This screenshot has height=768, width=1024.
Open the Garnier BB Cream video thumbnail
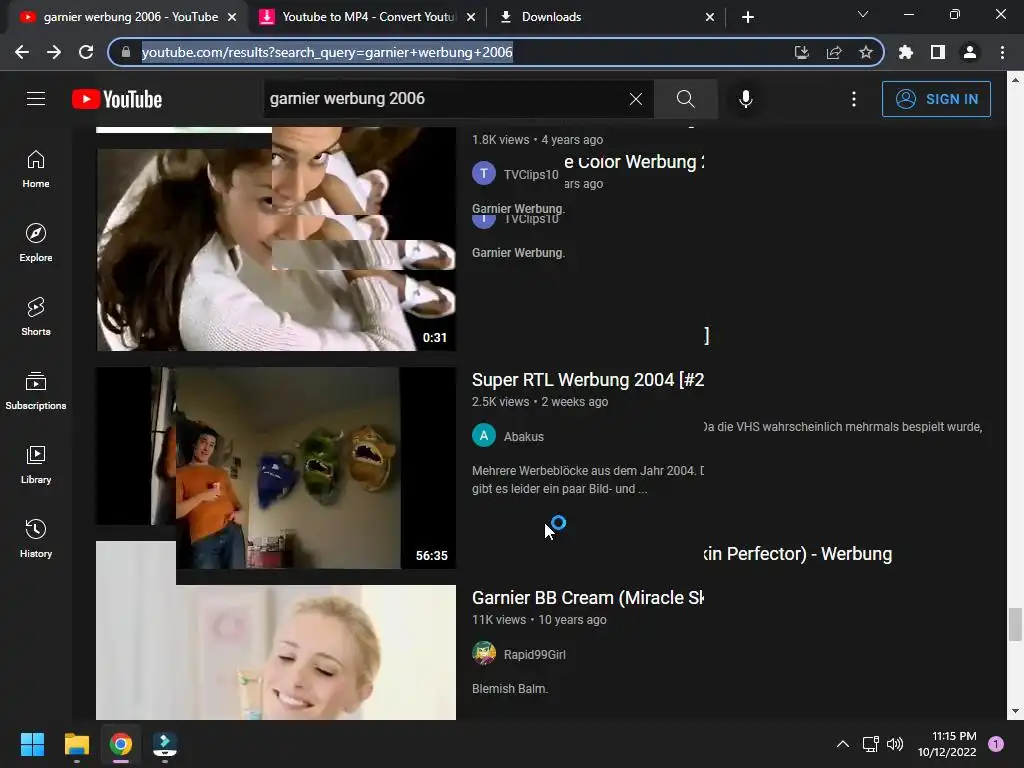[276, 652]
